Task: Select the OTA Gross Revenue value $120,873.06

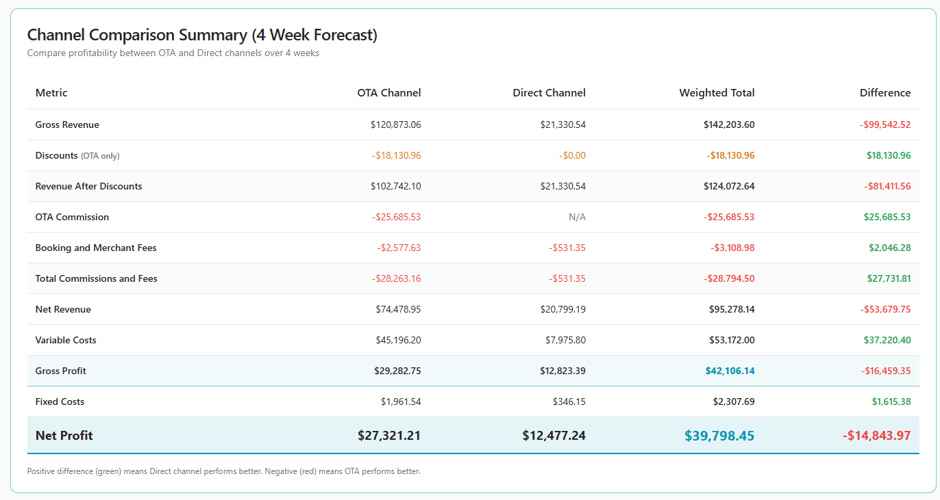Action: (395, 125)
